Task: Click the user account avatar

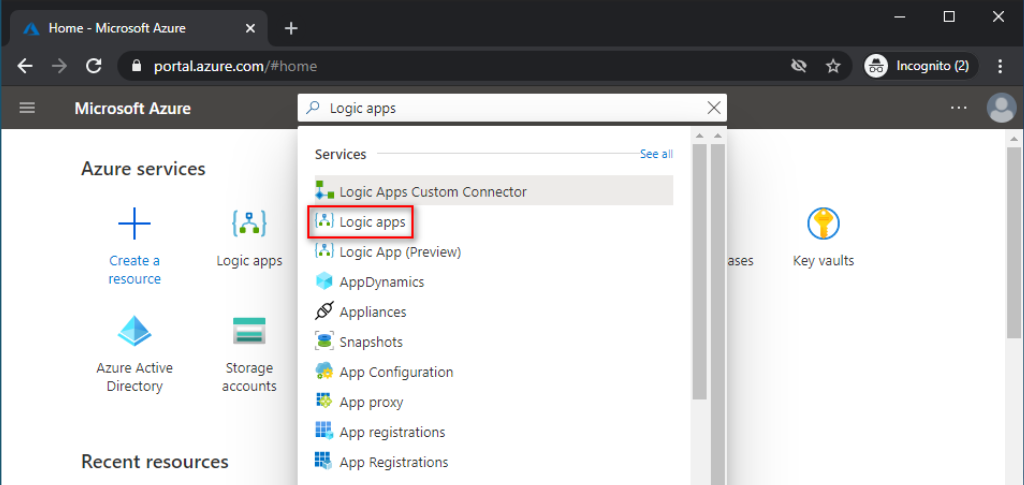Action: pos(1000,108)
